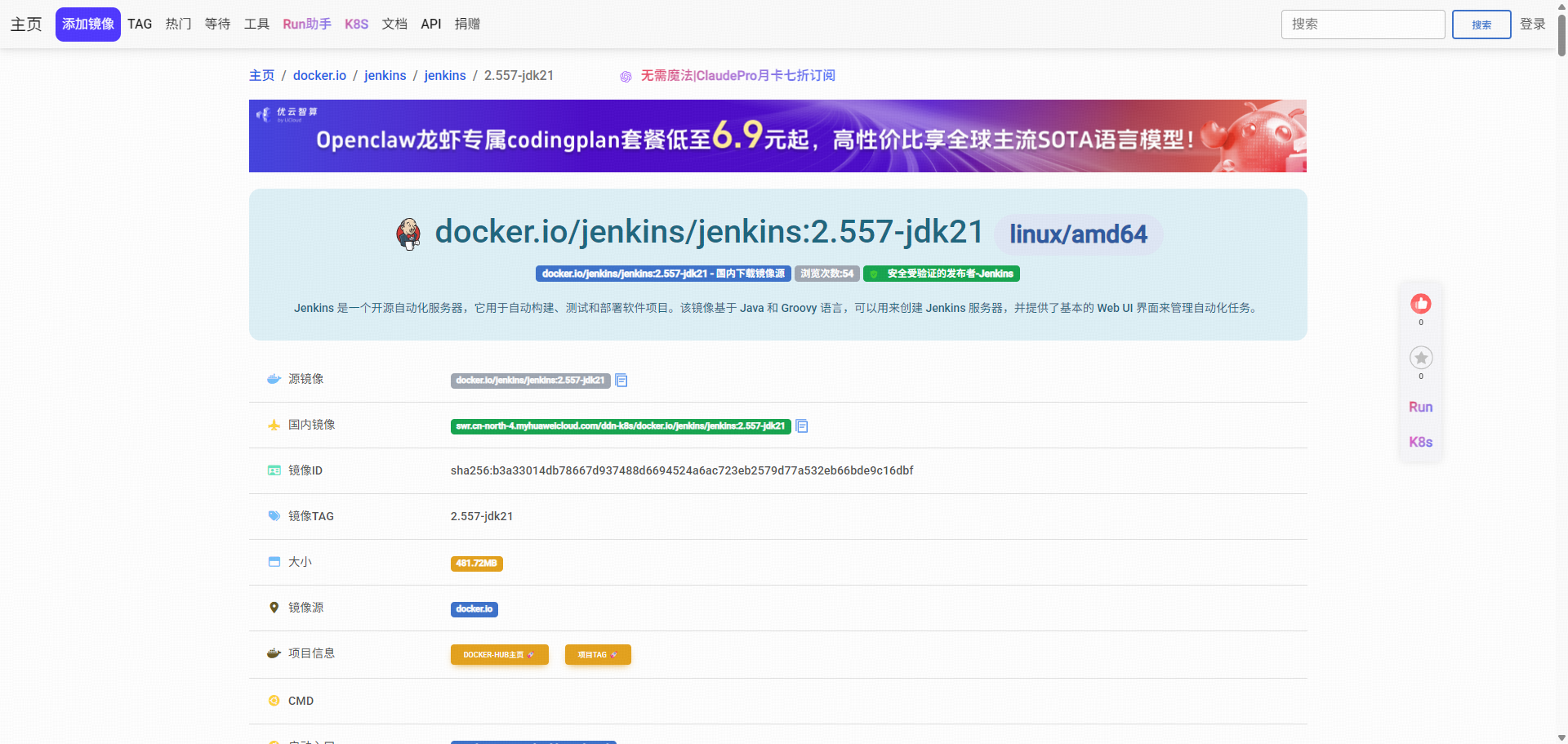Click the tag icon beside 镜像TAG
1568x744 pixels.
274,516
